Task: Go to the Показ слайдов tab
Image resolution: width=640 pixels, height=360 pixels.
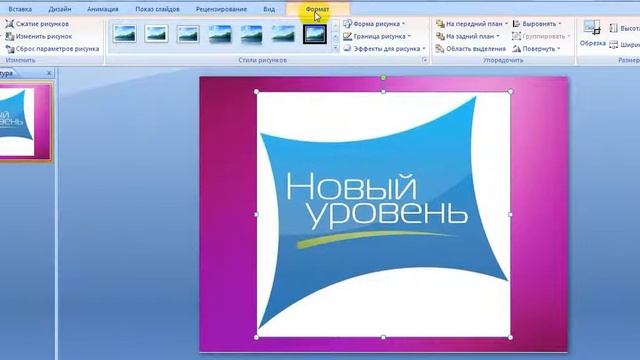Action: 157,9
